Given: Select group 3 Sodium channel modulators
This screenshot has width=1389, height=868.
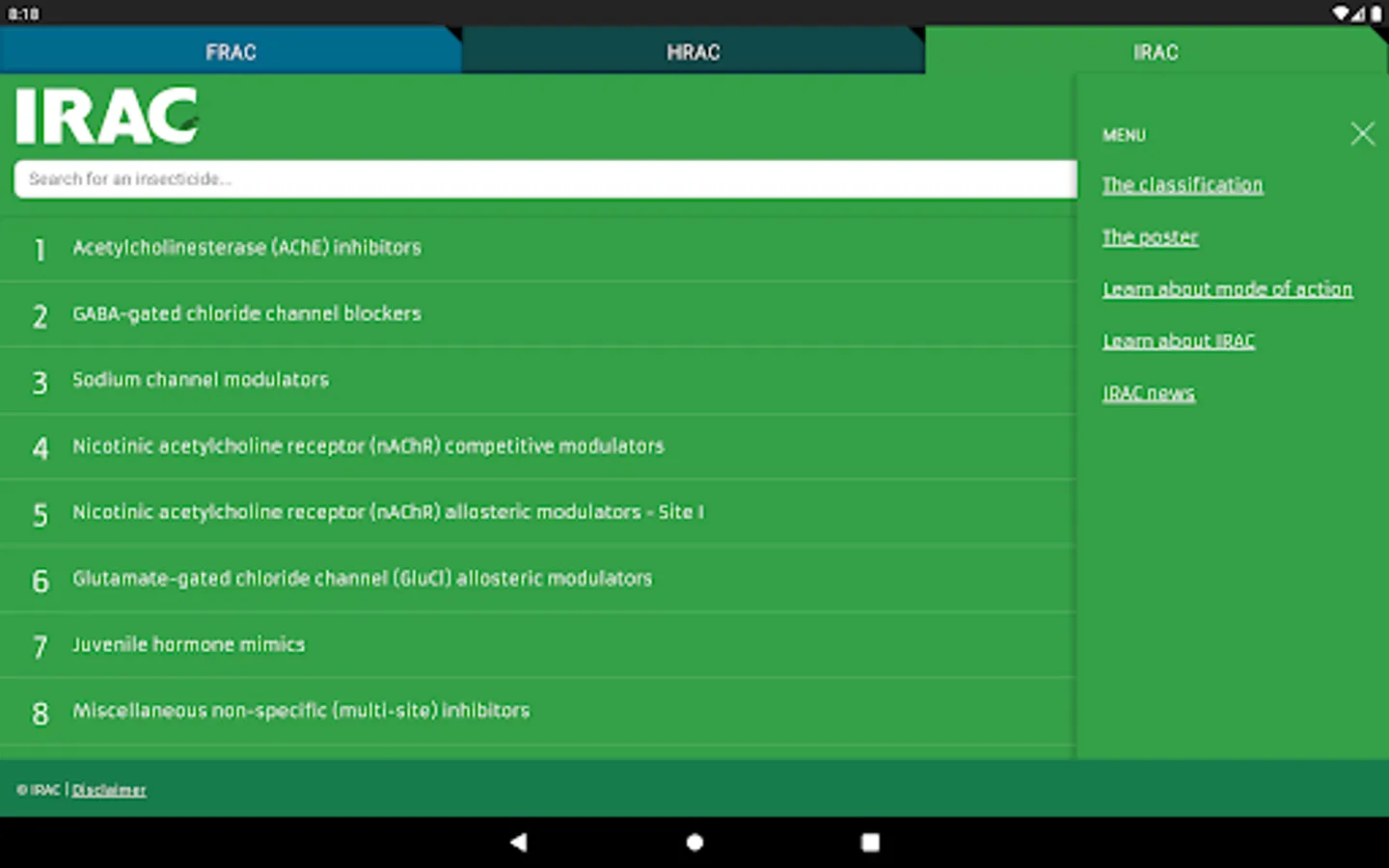Looking at the screenshot, I should 537,381.
